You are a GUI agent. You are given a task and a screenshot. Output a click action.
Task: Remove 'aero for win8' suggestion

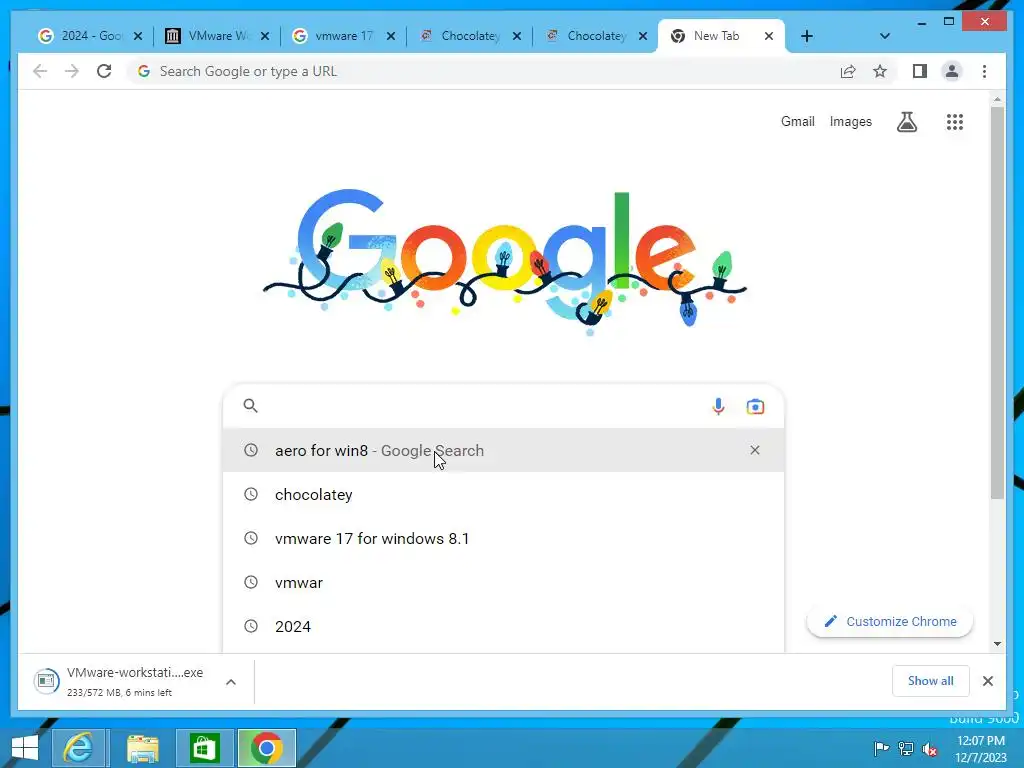[x=754, y=450]
